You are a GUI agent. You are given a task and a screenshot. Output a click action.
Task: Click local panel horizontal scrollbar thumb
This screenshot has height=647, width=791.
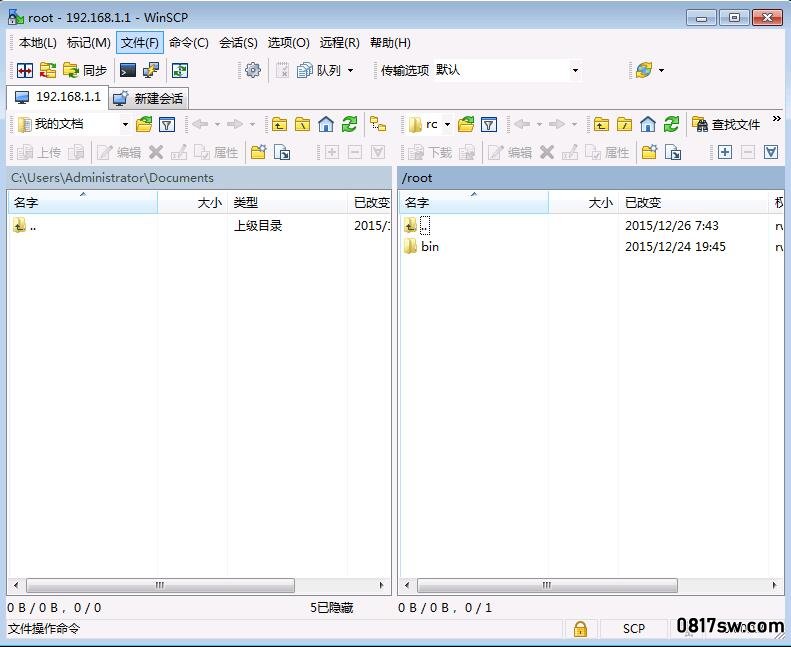click(160, 585)
